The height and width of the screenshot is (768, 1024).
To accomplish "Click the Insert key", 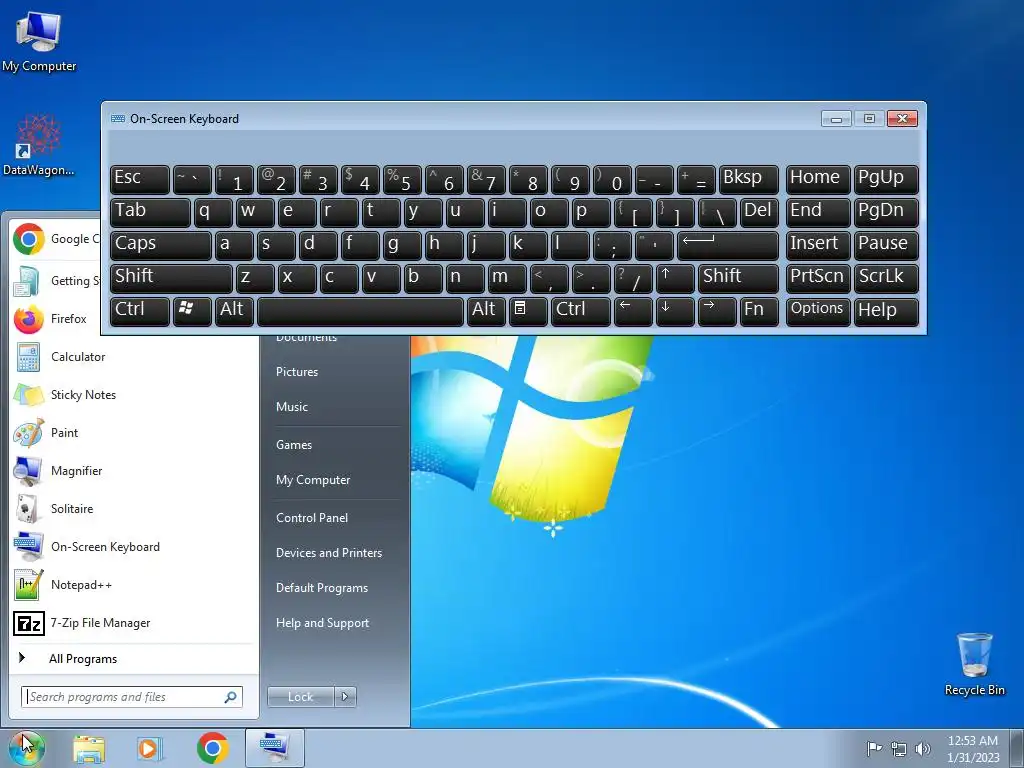I will pyautogui.click(x=818, y=246).
